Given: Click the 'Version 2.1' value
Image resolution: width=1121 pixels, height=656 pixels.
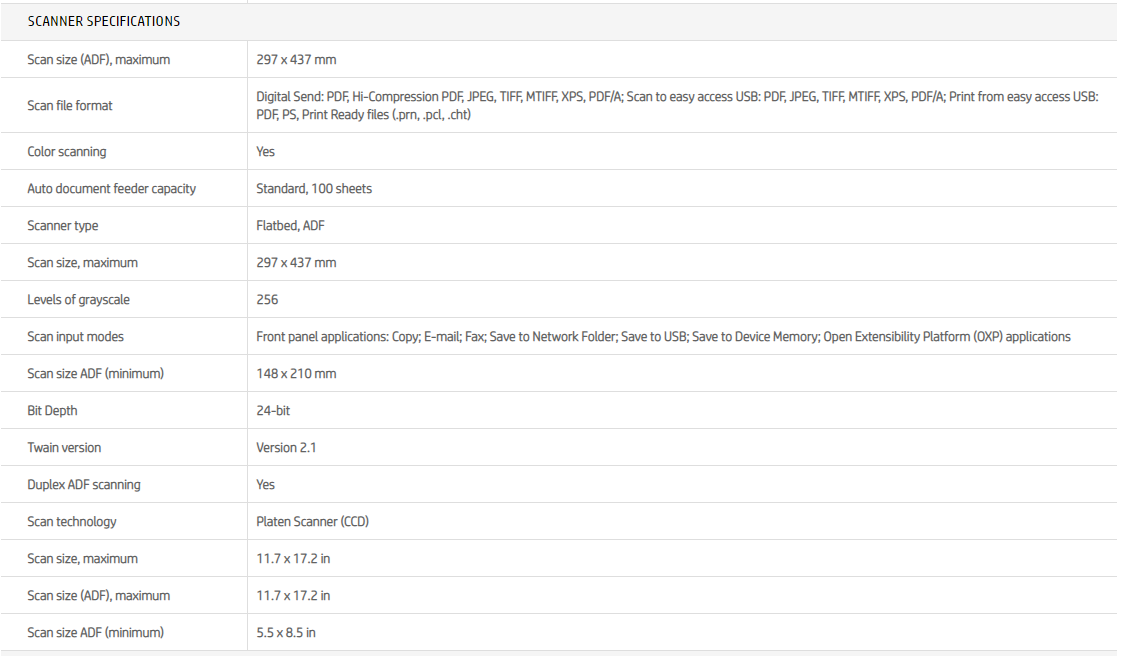Looking at the screenshot, I should coord(286,448).
